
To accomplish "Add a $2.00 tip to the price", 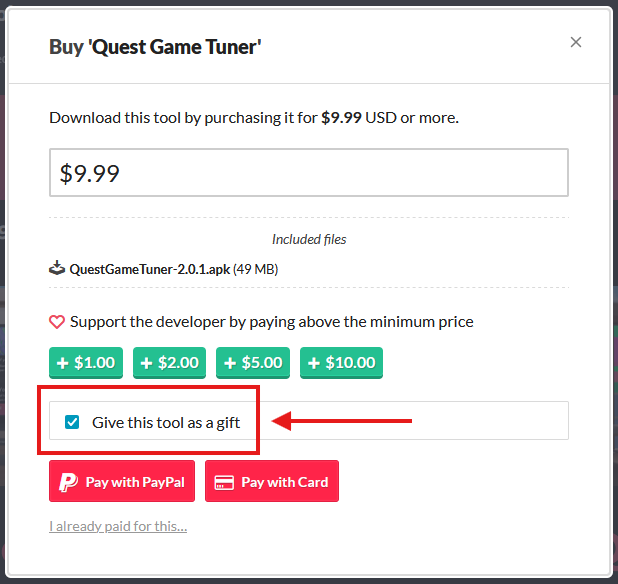I will coord(170,363).
